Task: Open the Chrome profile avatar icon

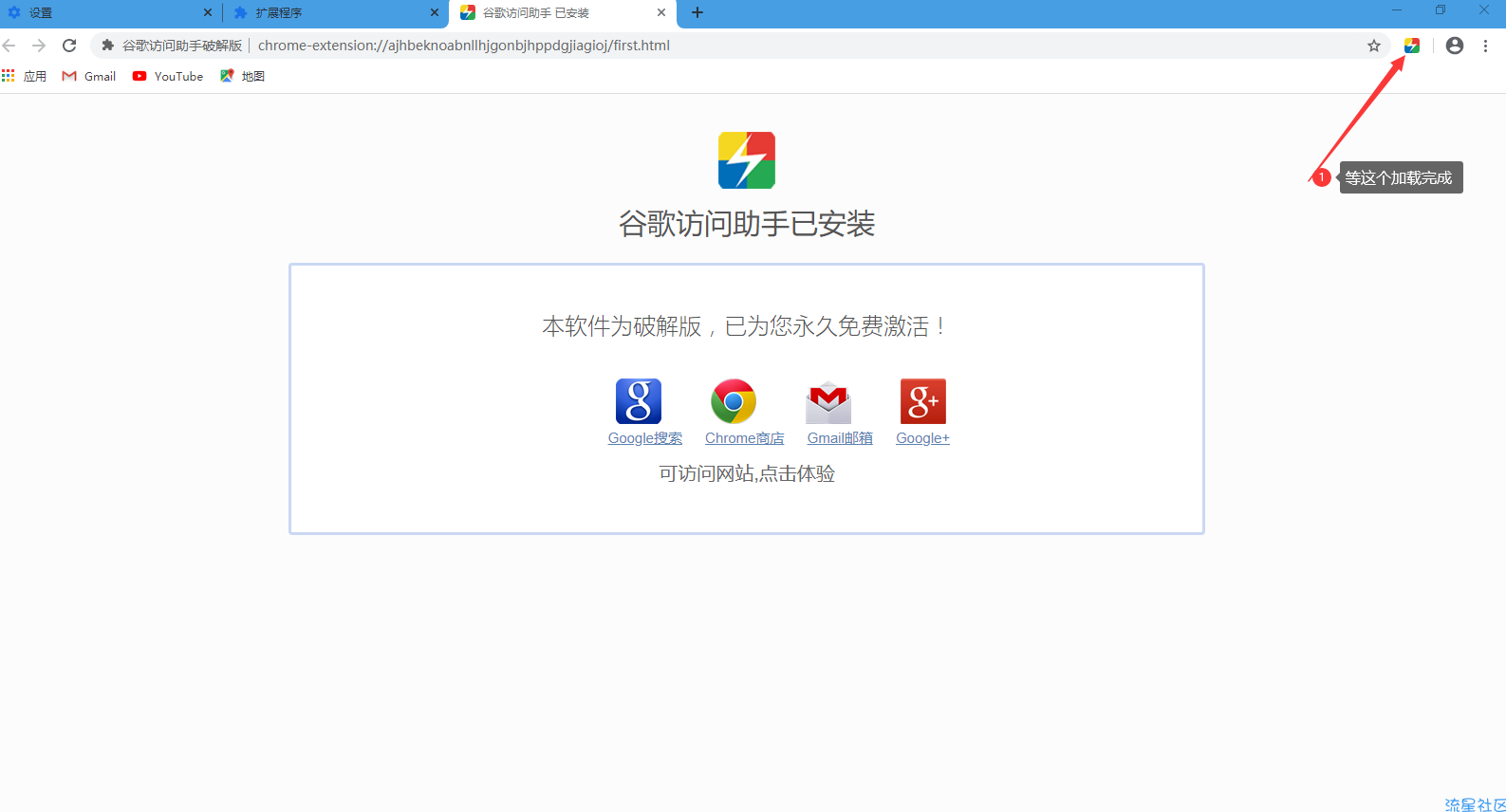Action: (x=1455, y=46)
